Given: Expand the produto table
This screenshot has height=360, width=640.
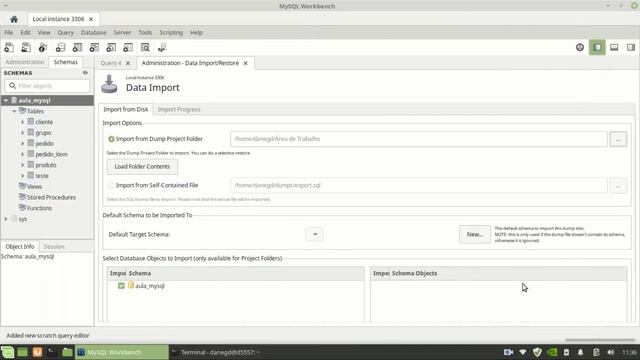Looking at the screenshot, I should click(22, 165).
